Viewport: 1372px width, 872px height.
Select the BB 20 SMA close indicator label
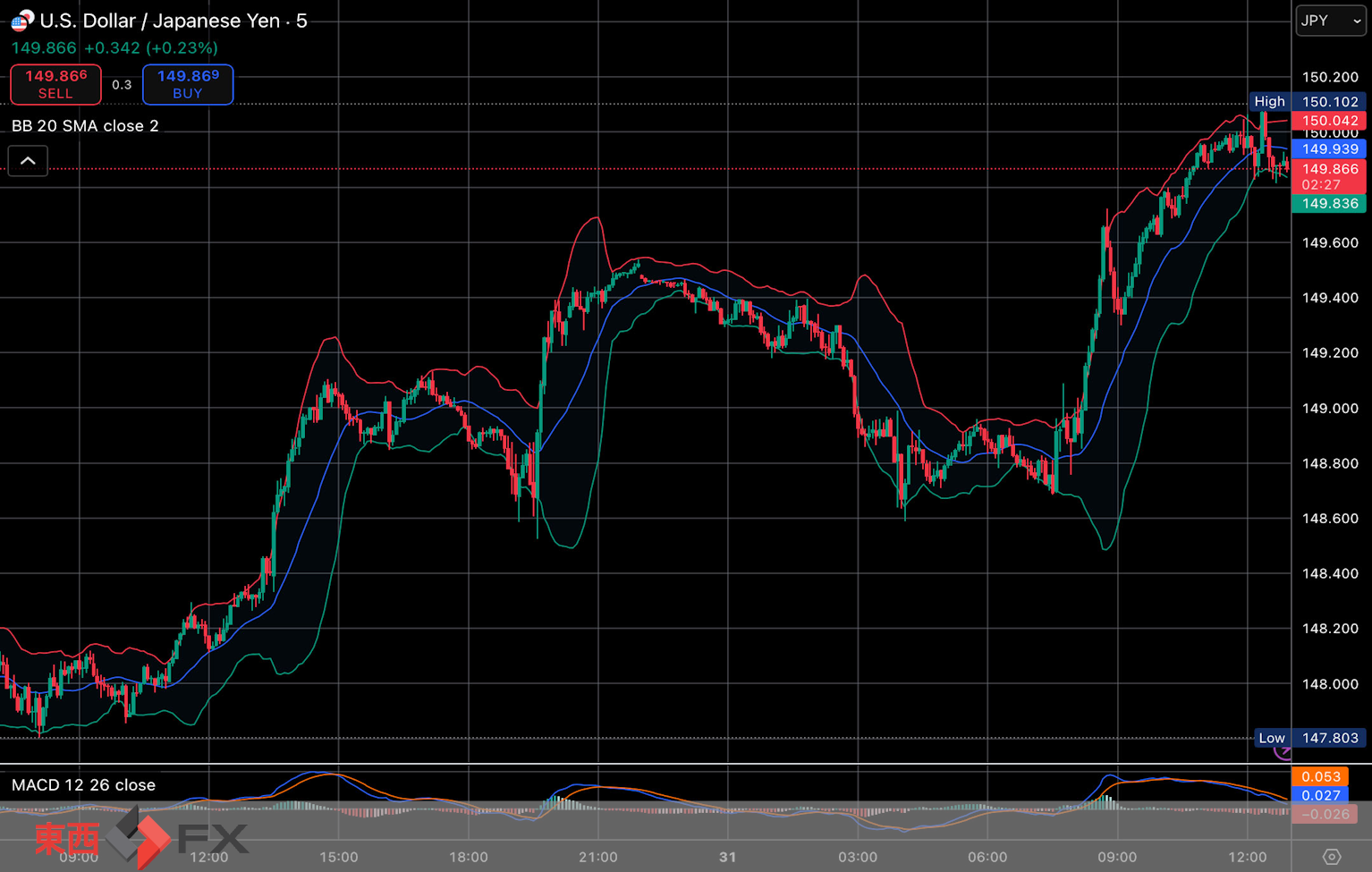pos(85,126)
